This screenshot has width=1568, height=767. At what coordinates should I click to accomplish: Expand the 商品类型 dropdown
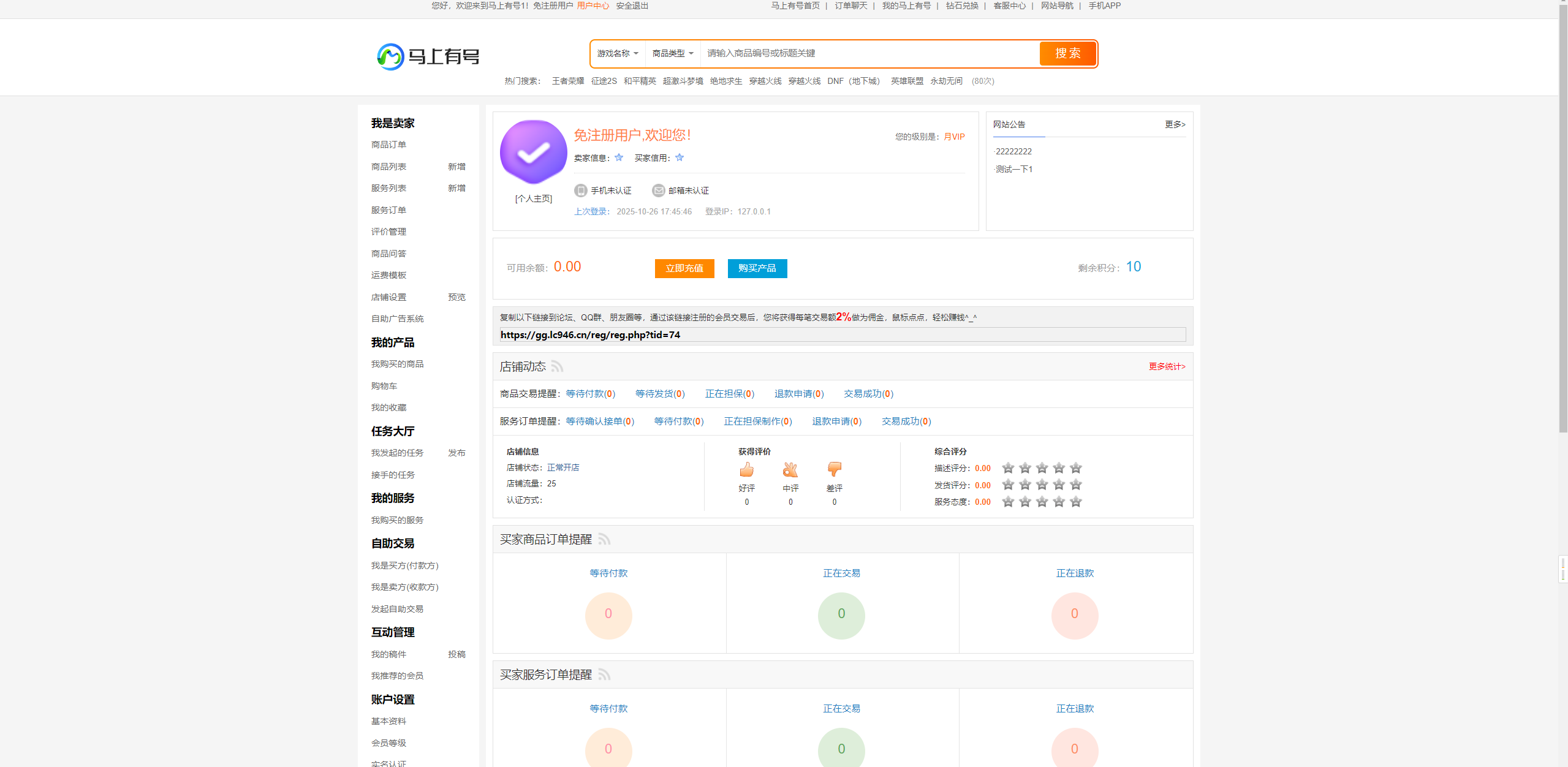pyautogui.click(x=672, y=53)
